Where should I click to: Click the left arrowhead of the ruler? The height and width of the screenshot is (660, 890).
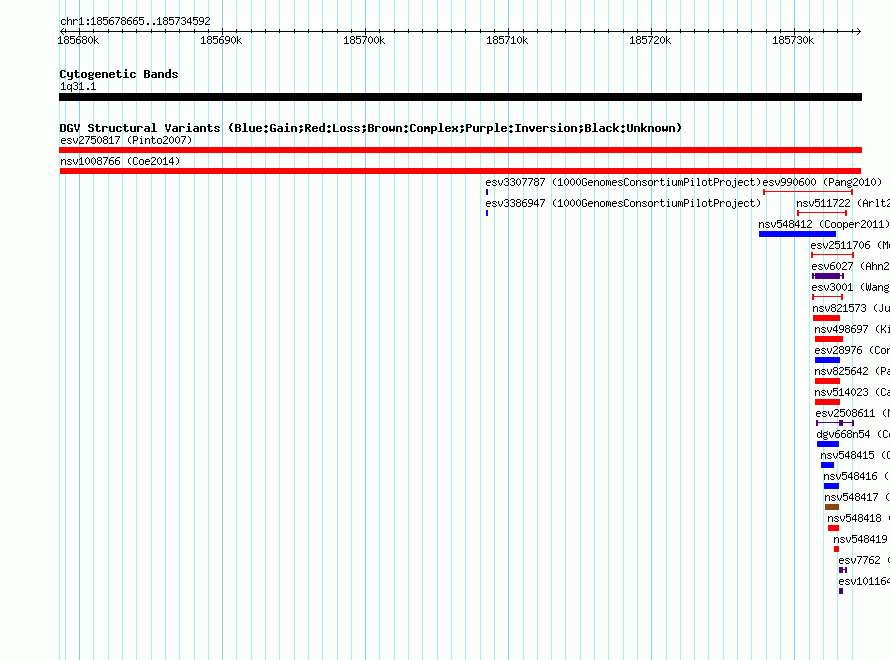[62, 31]
